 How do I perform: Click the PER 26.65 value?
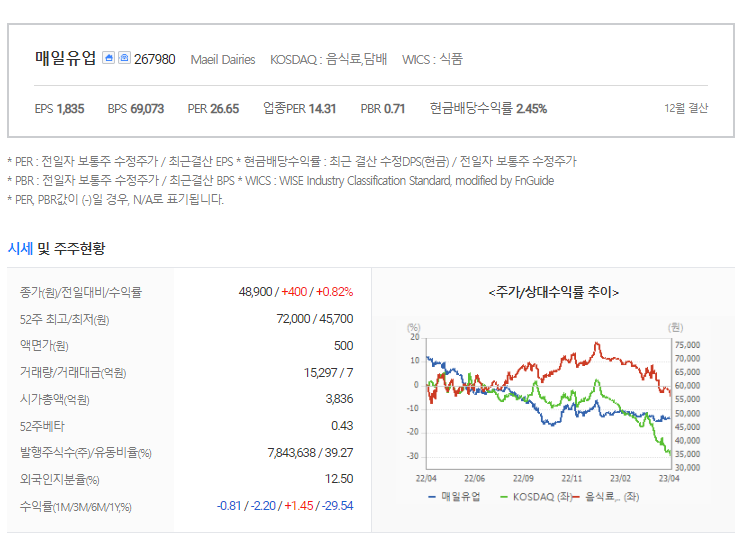pyautogui.click(x=213, y=109)
